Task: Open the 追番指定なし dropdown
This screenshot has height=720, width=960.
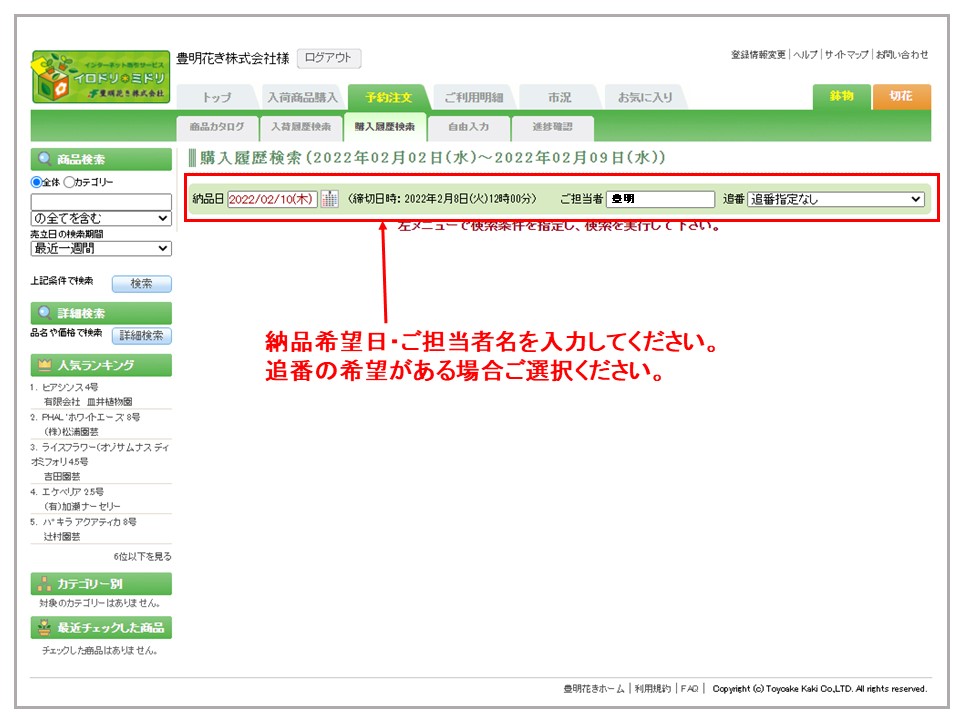Action: tap(835, 199)
